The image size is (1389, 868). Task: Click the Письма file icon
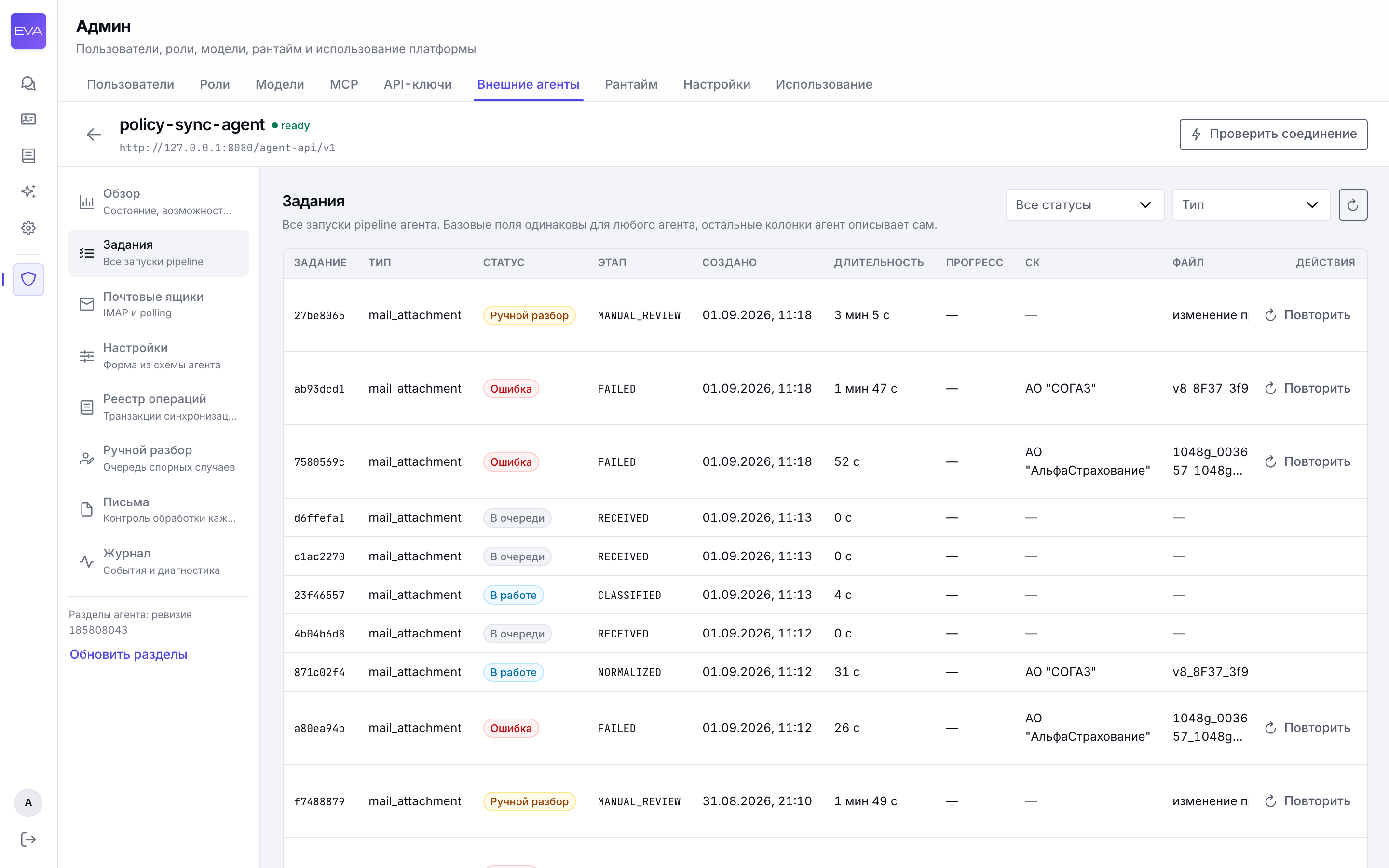point(87,510)
